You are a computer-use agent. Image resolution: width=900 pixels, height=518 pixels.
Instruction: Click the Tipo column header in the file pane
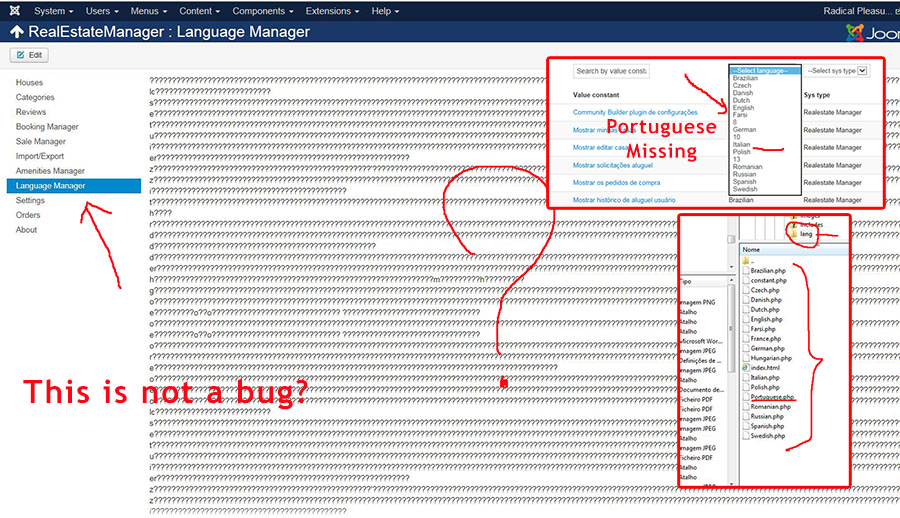point(703,281)
